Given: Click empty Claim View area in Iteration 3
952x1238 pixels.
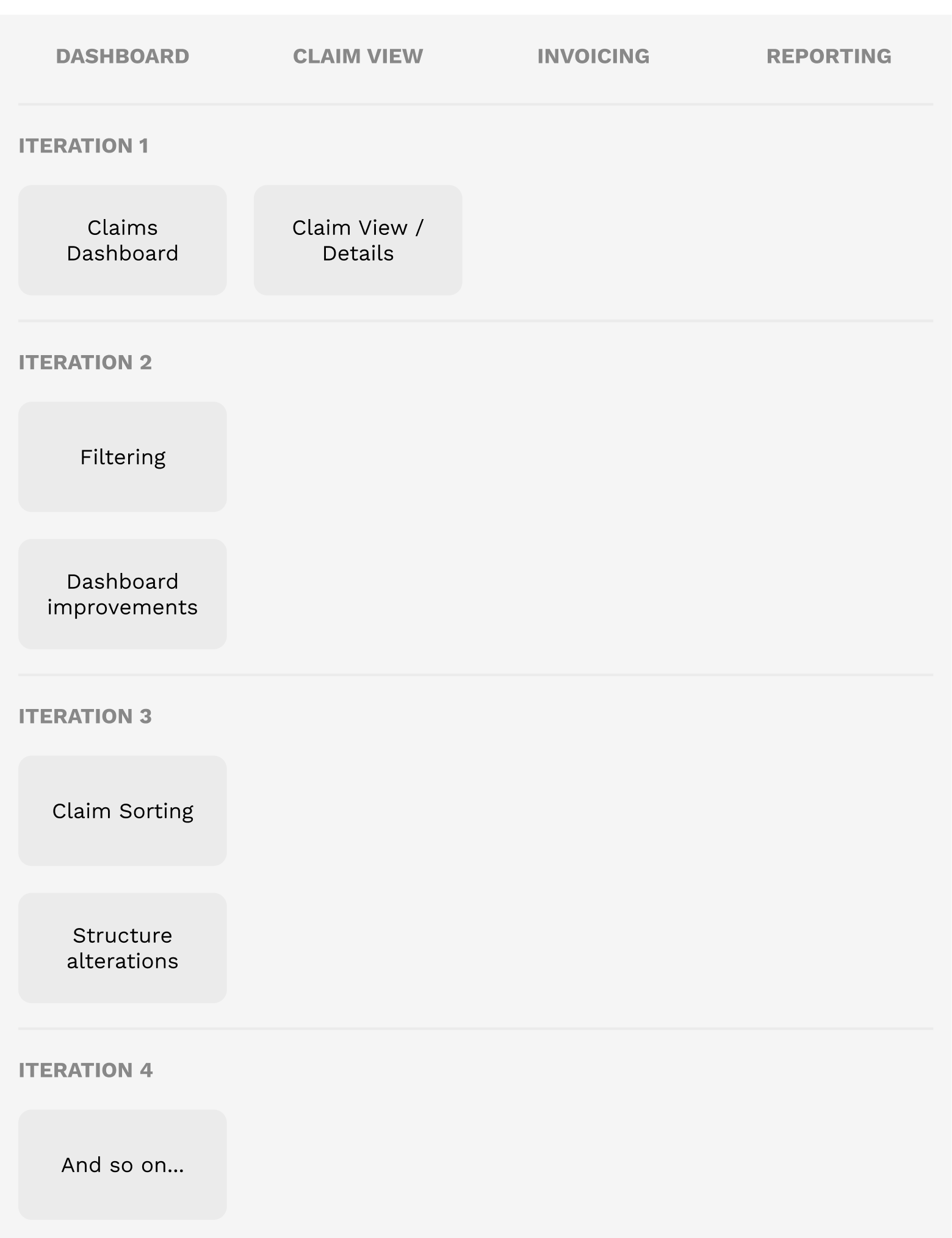Looking at the screenshot, I should pos(358,811).
